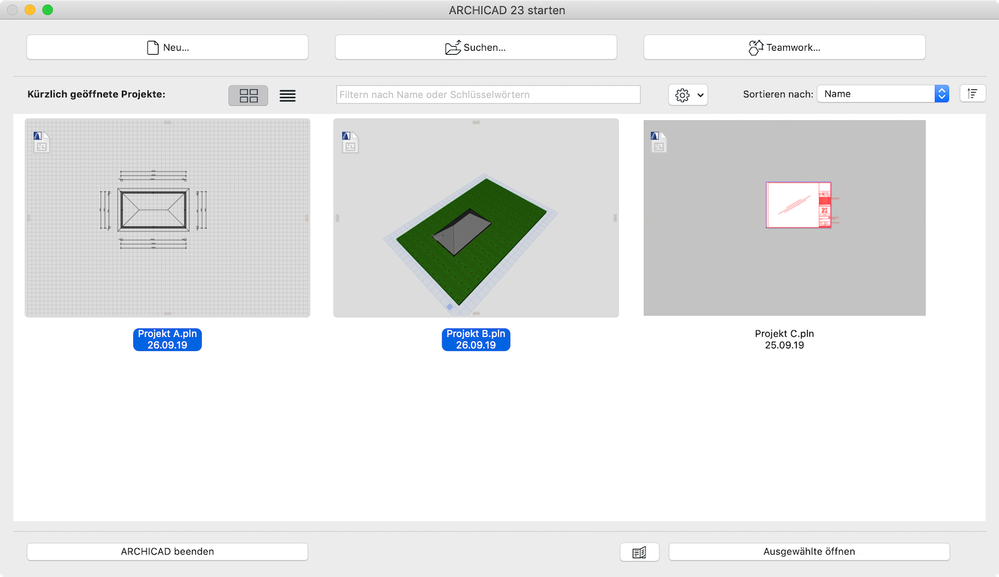
Task: Click the Suchen magnifier-folder icon
Action: pyautogui.click(x=453, y=46)
